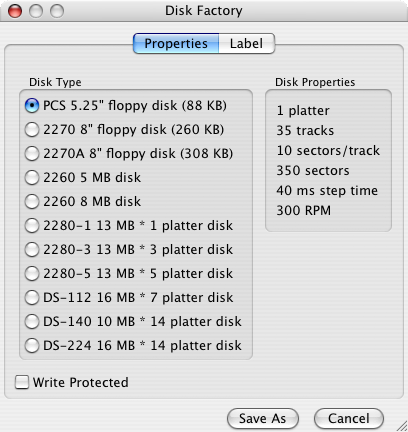Click the Disk Factory title bar

[204, 11]
